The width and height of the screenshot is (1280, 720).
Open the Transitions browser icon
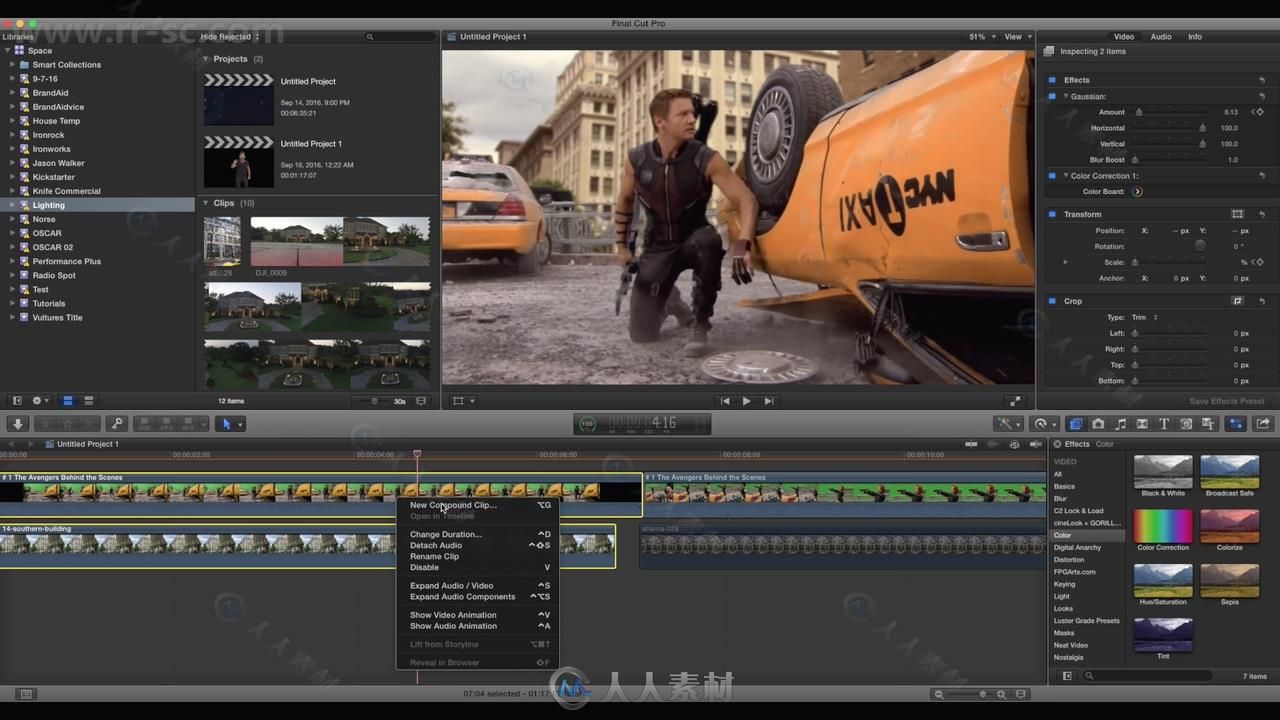[x=1142, y=424]
